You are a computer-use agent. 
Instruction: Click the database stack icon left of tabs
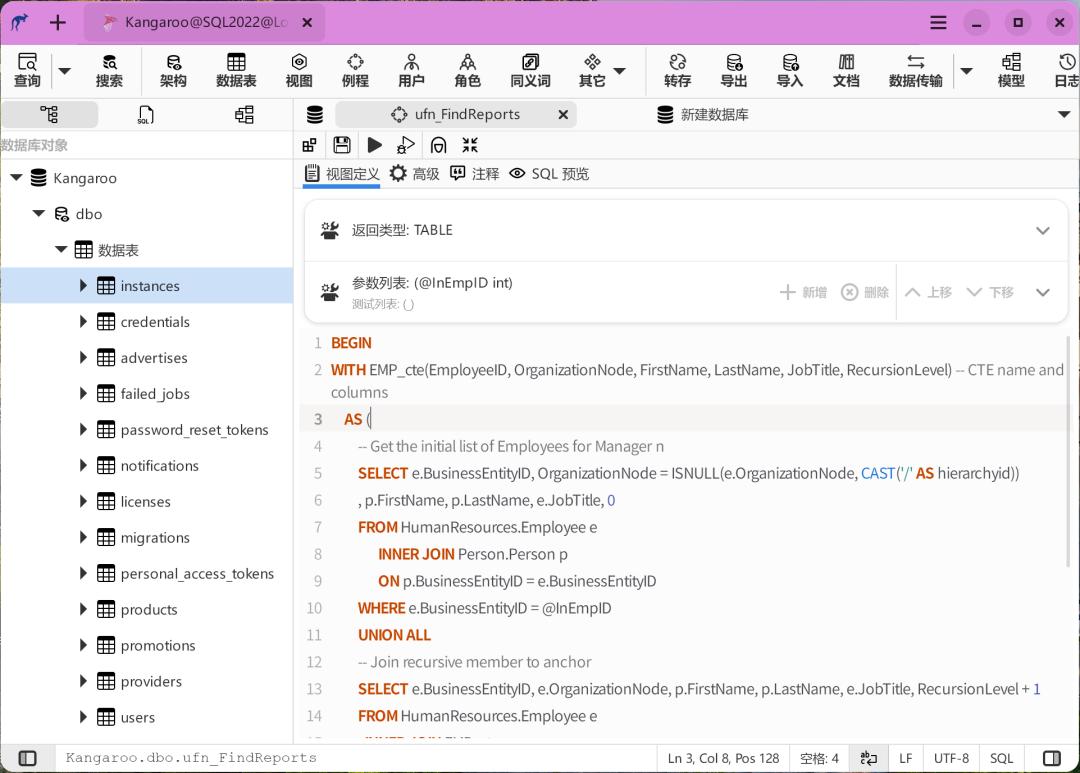click(315, 114)
